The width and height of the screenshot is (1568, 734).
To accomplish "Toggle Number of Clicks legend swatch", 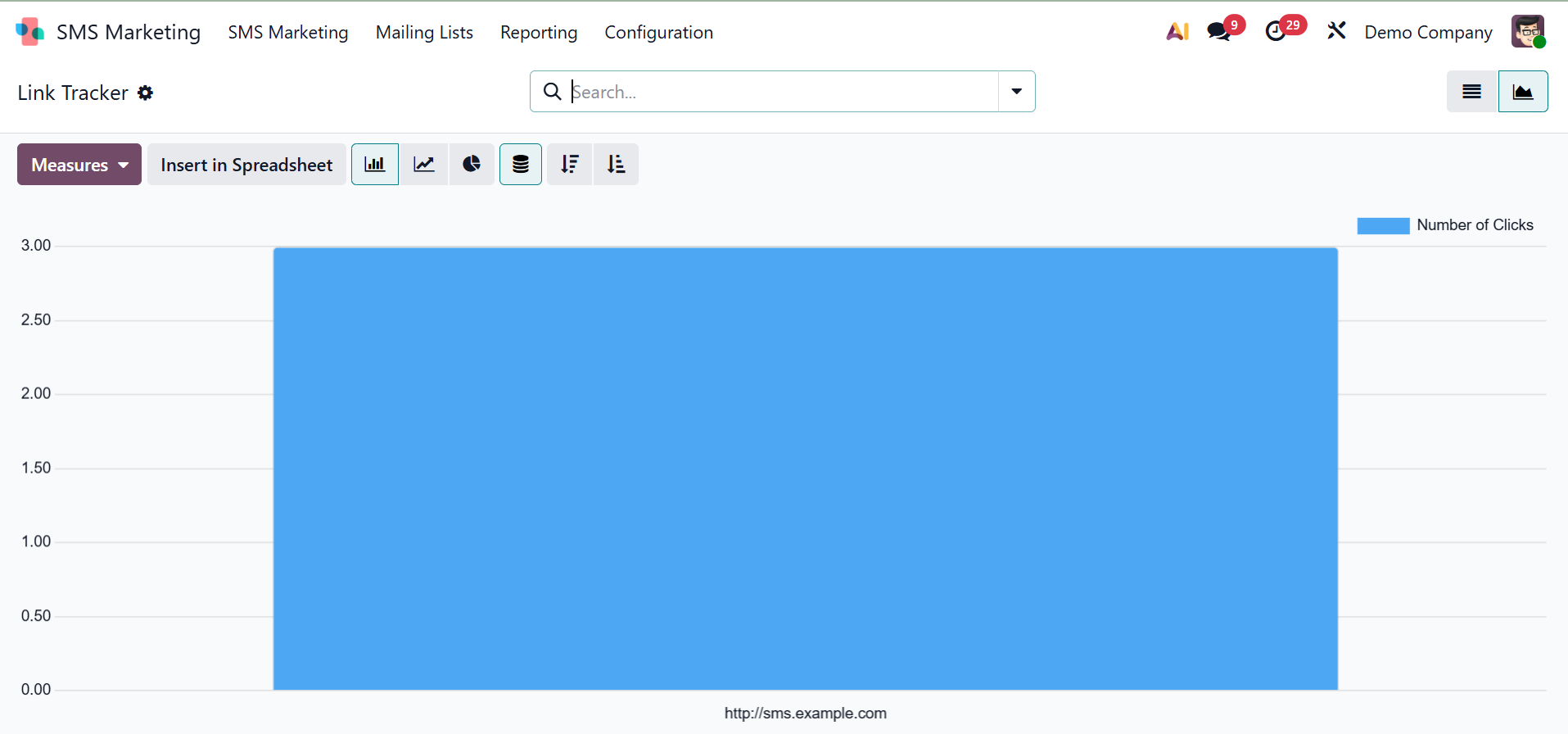I will [1383, 226].
